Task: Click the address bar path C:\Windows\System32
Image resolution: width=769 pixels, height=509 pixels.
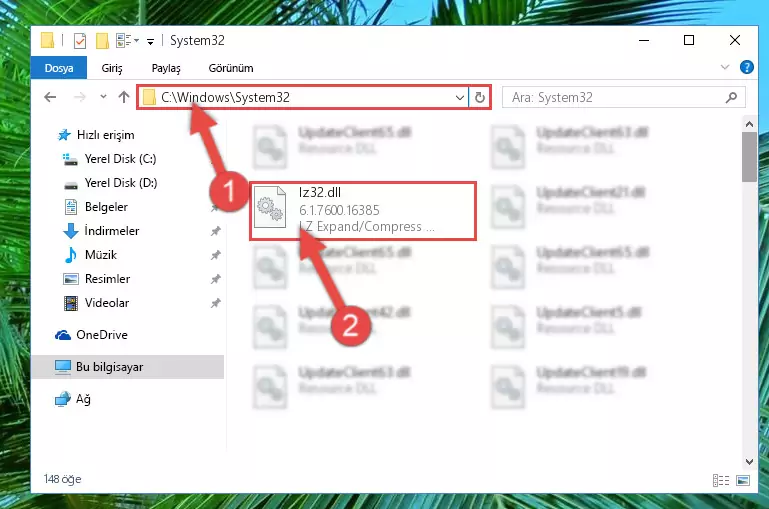Action: click(225, 97)
